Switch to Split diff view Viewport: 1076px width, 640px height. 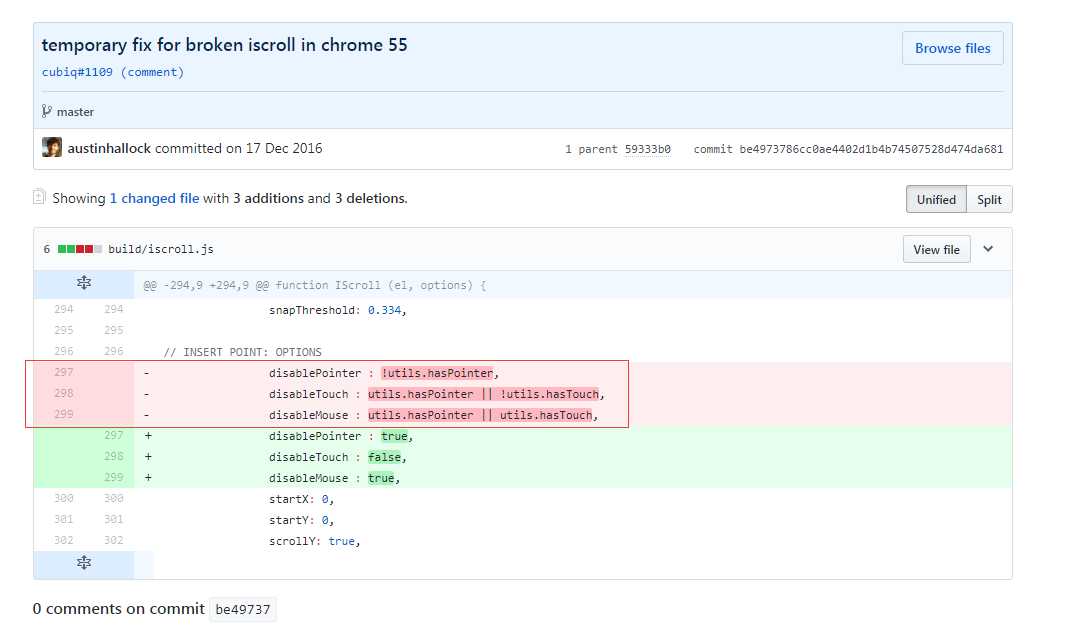(989, 199)
